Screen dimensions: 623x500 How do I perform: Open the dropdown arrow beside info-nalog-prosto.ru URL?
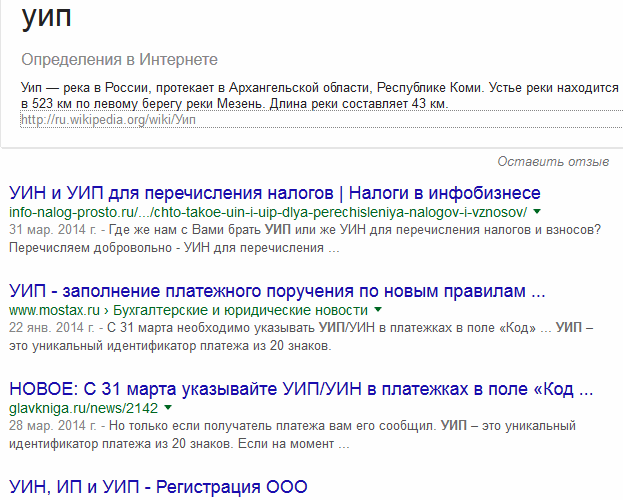537,212
